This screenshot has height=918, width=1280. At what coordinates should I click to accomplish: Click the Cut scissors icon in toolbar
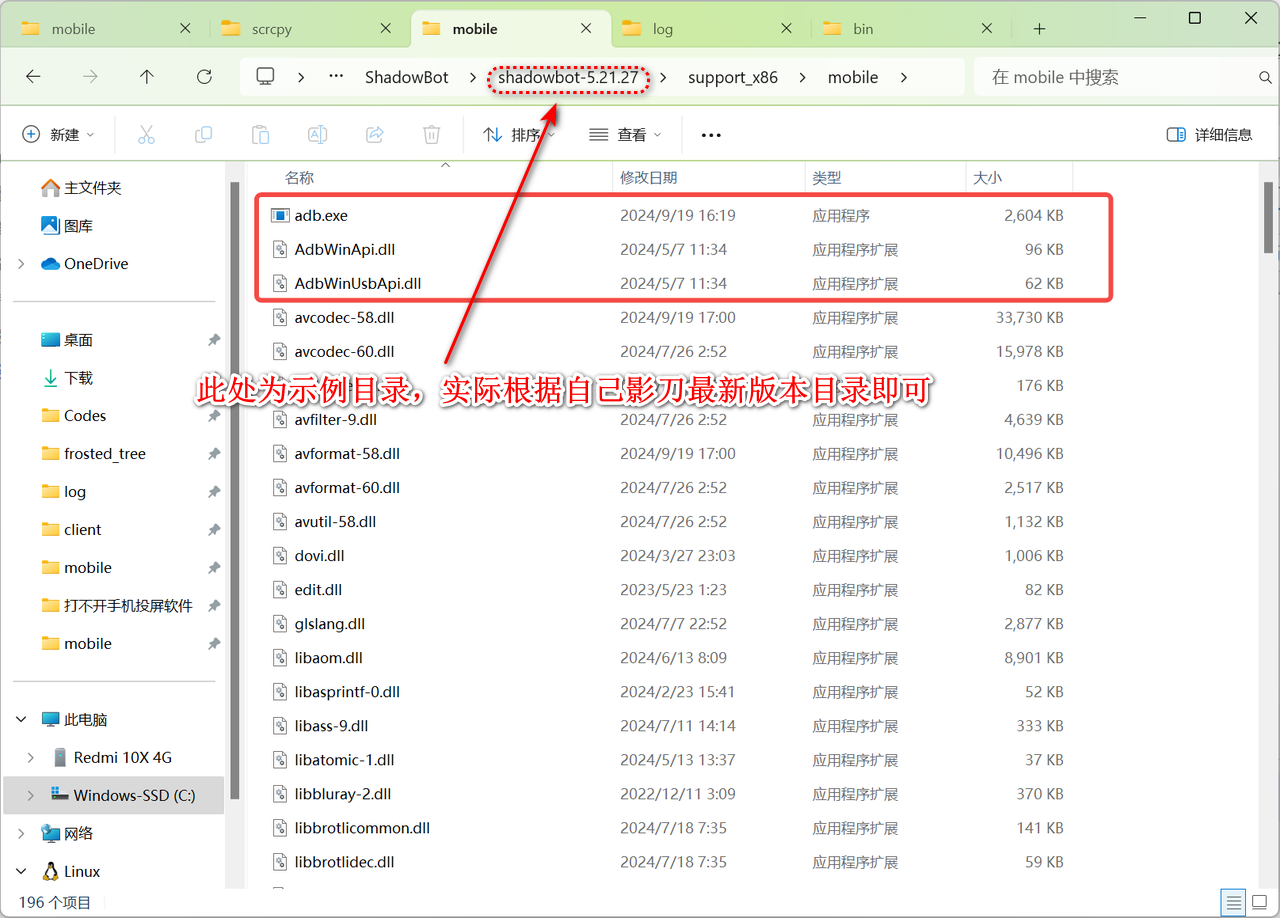146,134
